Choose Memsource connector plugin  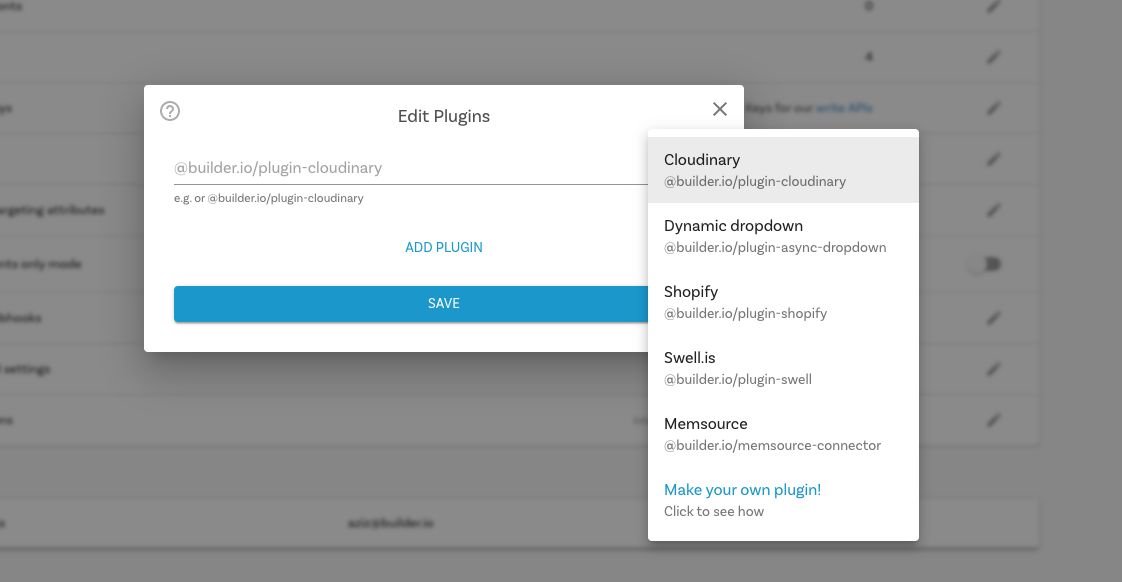[783, 433]
